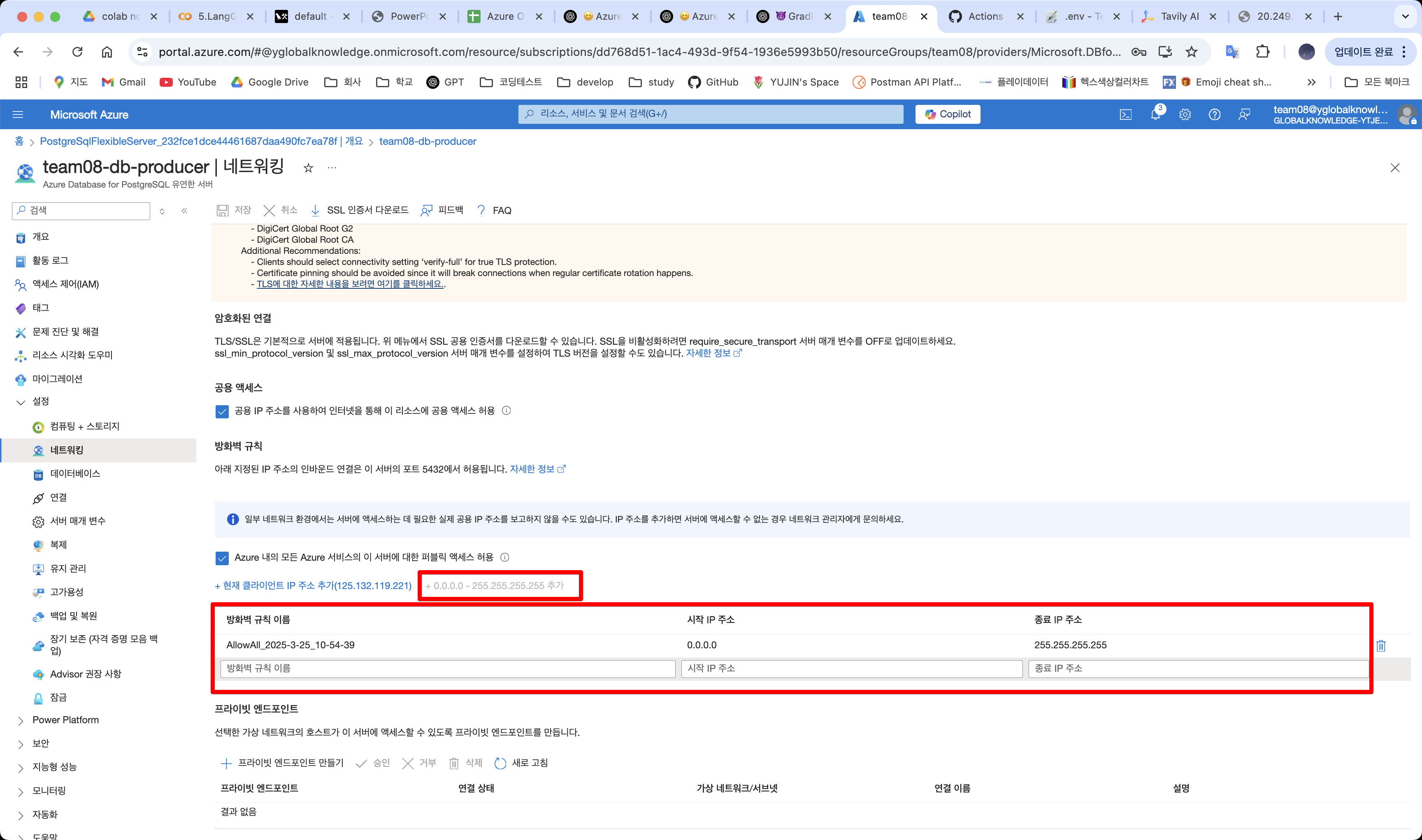Screen dimensions: 1422x840
Task: Delete the AllowAll firewall rule trash icon
Action: (1381, 645)
